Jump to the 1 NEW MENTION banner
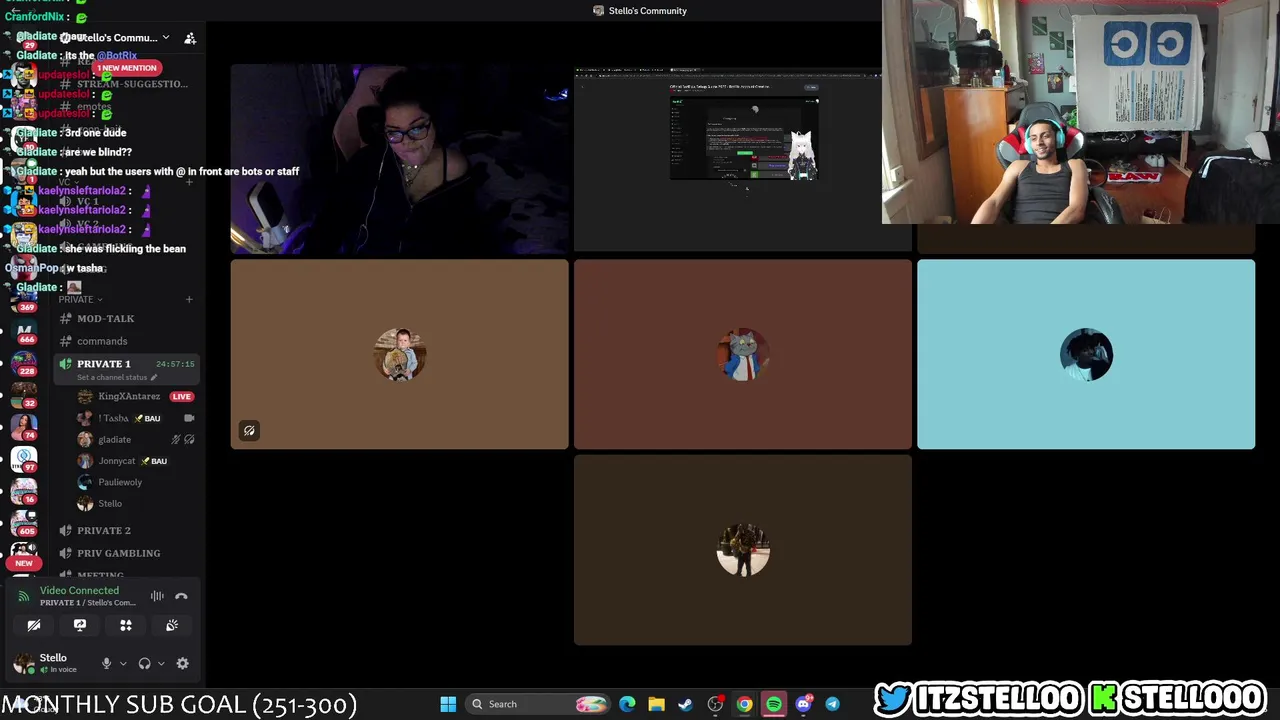Image resolution: width=1280 pixels, height=720 pixels. click(x=128, y=68)
